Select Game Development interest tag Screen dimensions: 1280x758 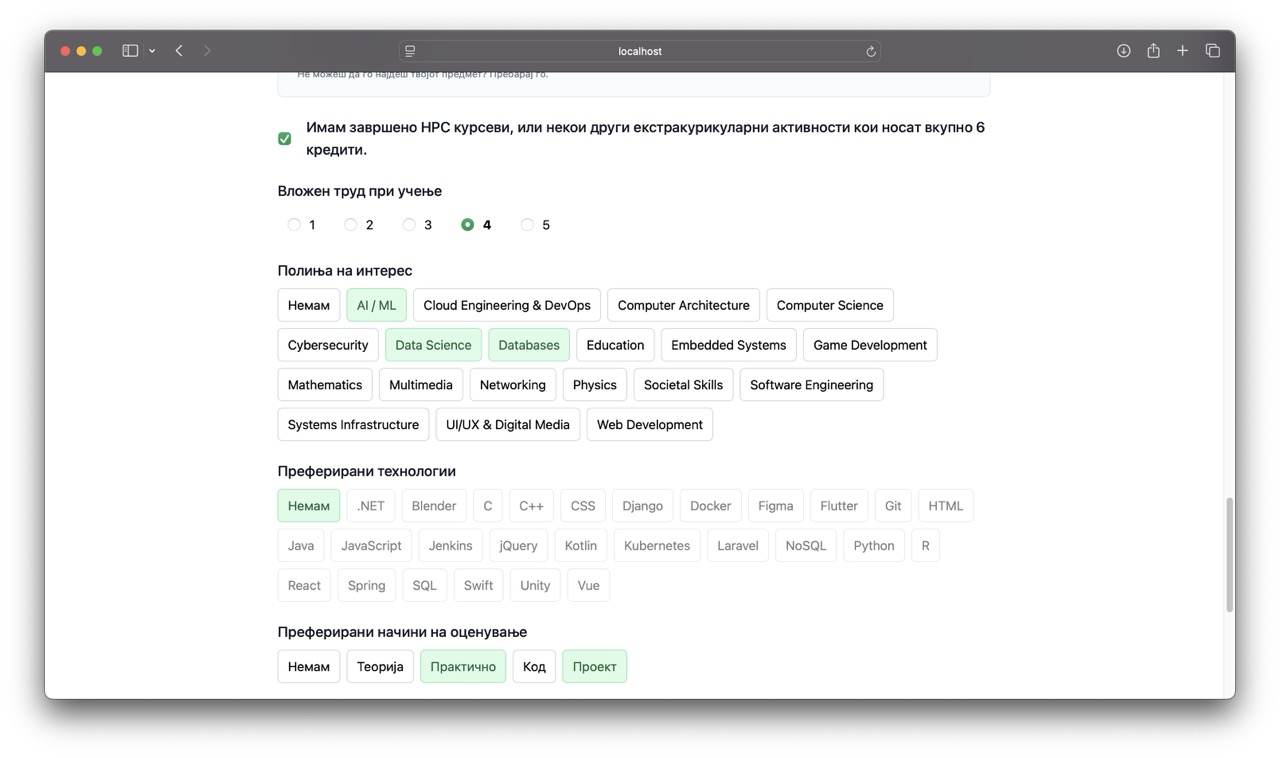(x=869, y=345)
